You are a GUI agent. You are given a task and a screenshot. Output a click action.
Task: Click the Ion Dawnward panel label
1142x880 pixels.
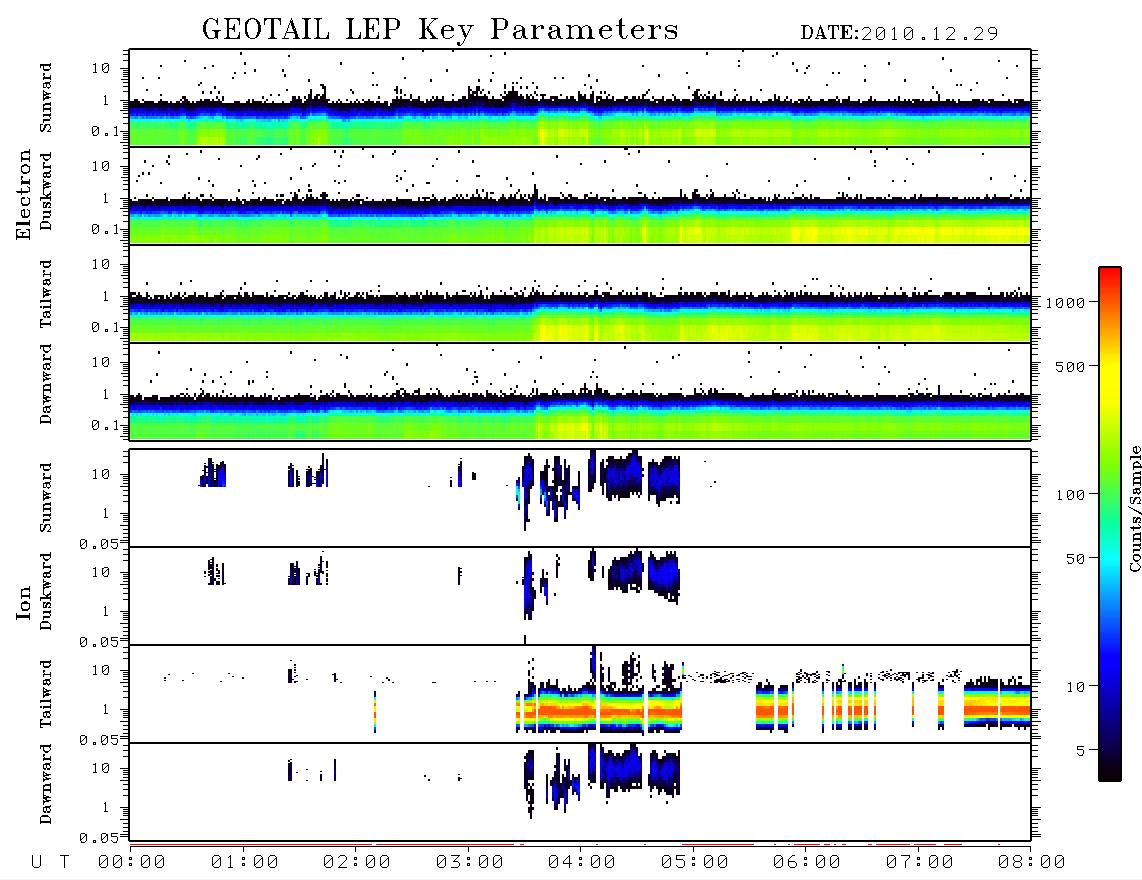pyautogui.click(x=46, y=784)
